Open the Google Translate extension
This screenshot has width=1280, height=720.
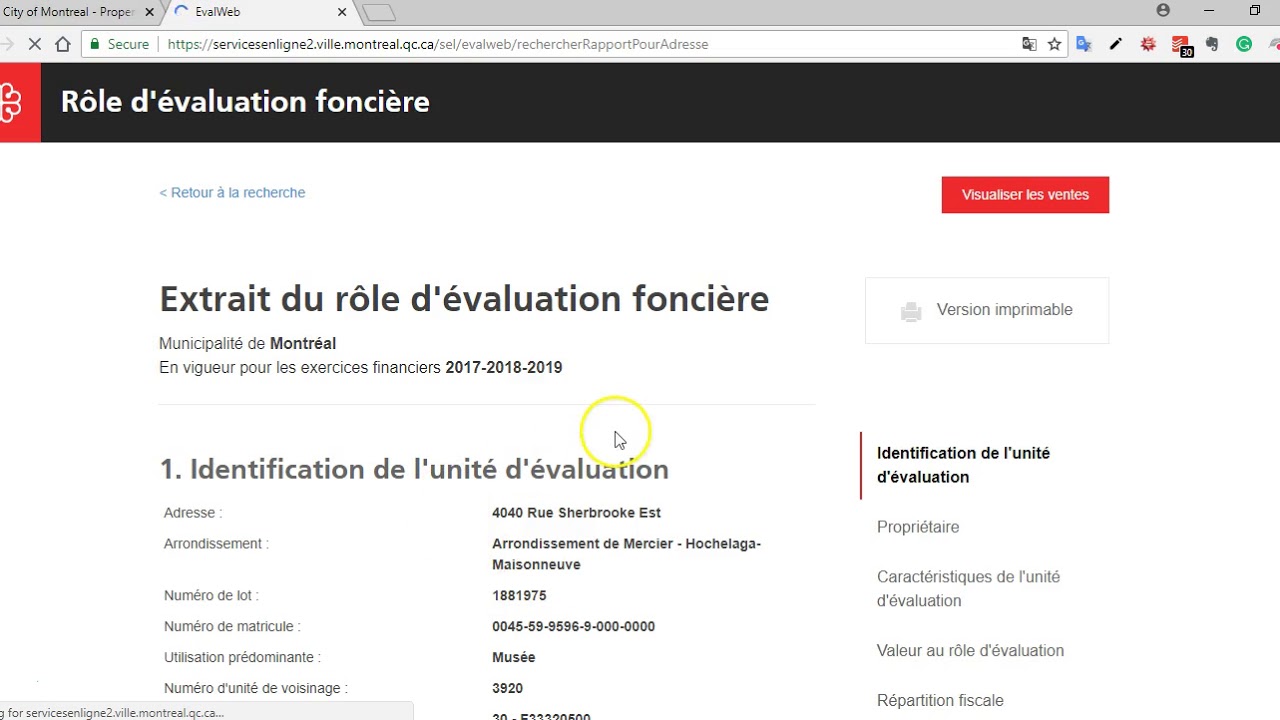point(1084,44)
